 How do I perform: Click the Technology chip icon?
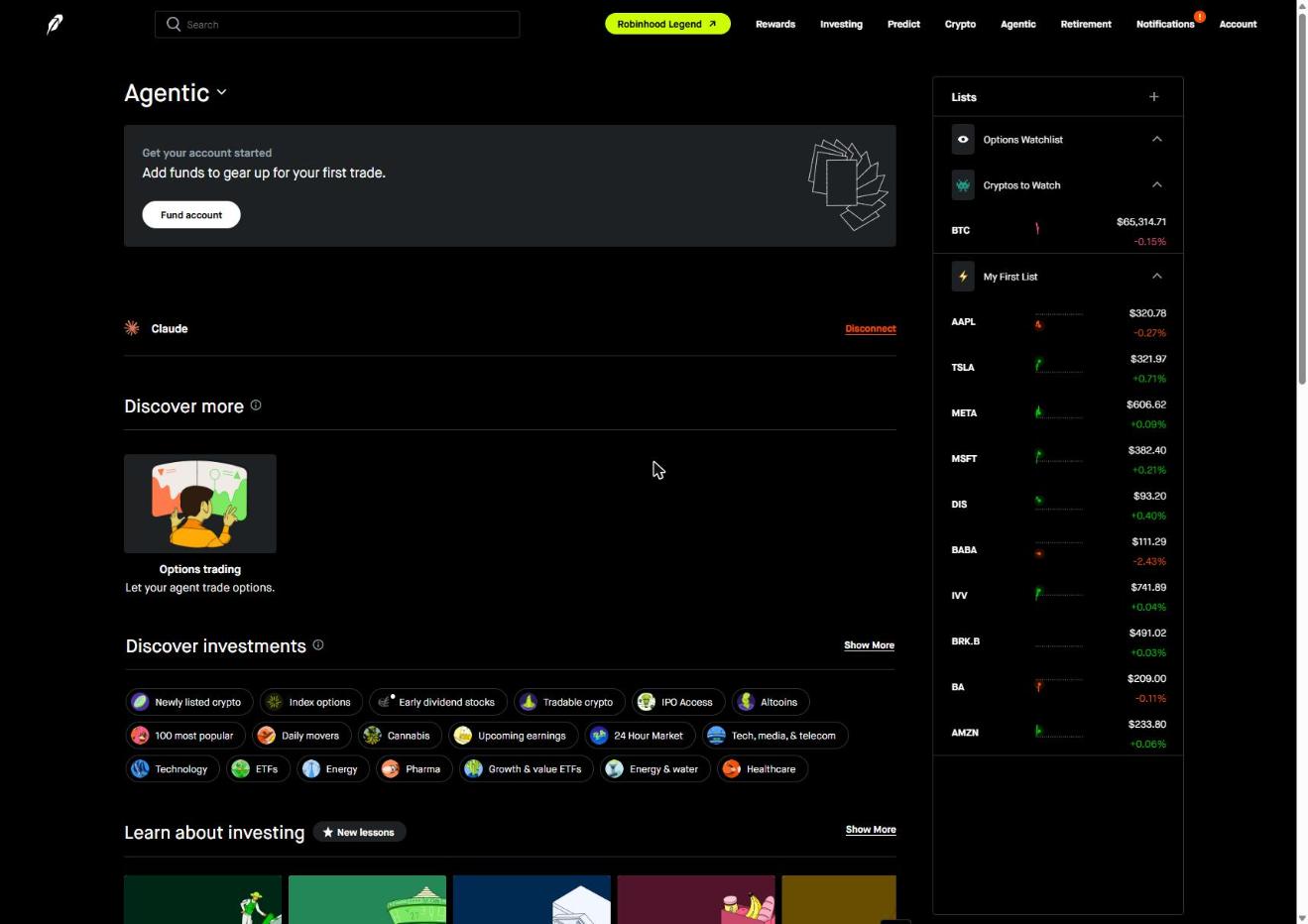140,769
